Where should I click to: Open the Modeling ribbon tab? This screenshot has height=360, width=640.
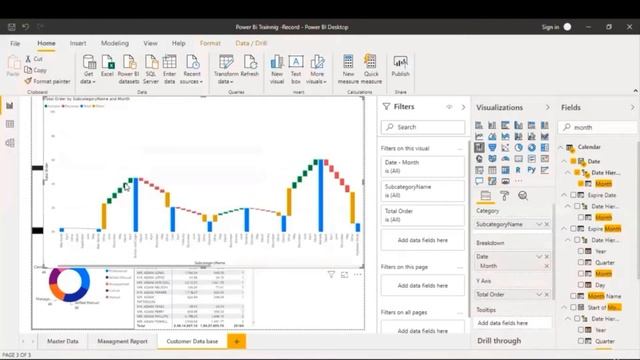115,43
